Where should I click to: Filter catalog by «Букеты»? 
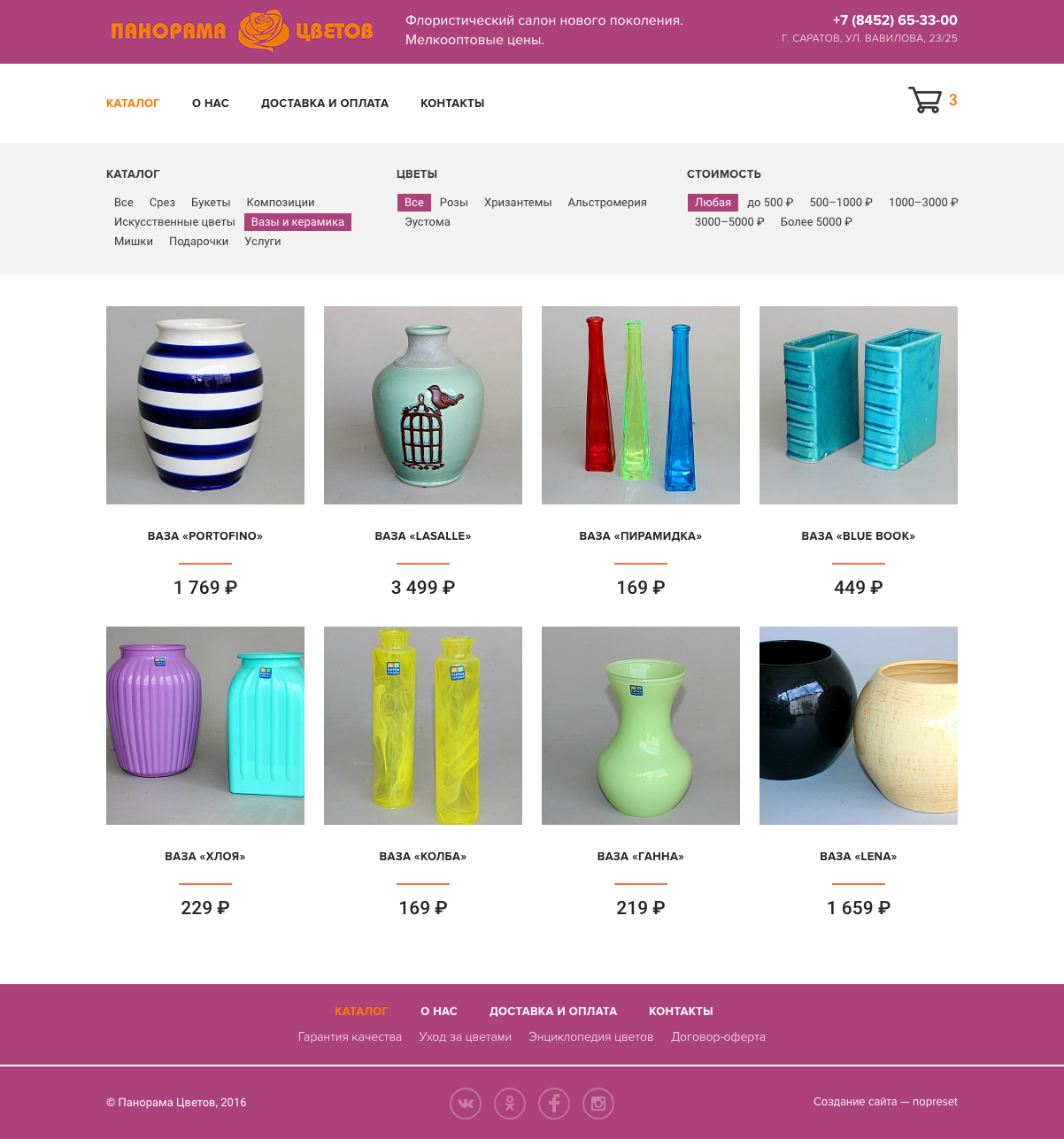tap(211, 203)
